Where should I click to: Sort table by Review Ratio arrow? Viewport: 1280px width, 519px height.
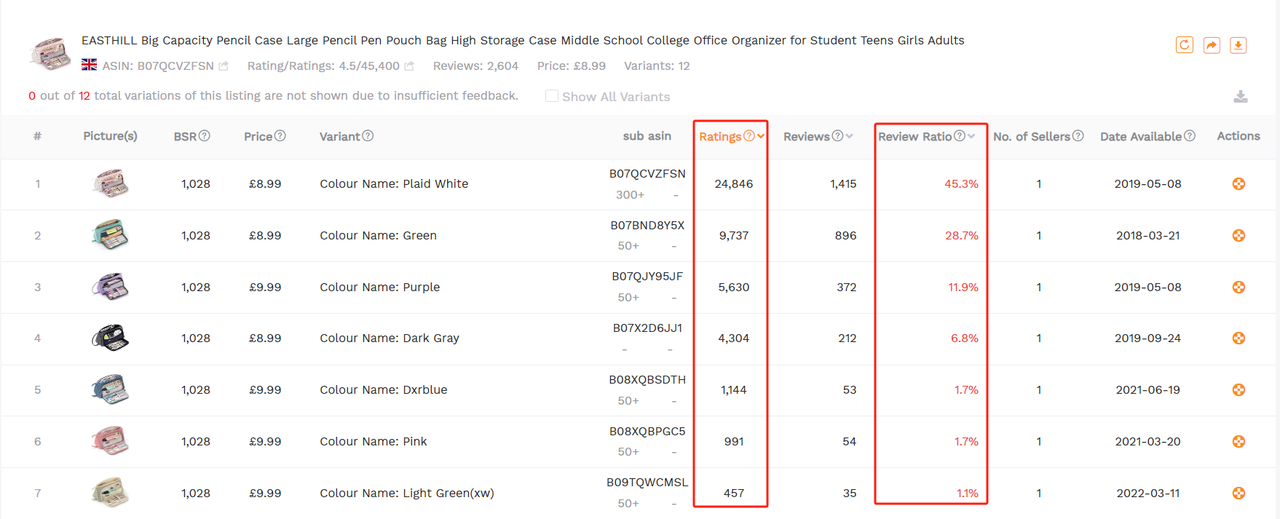[x=972, y=137]
